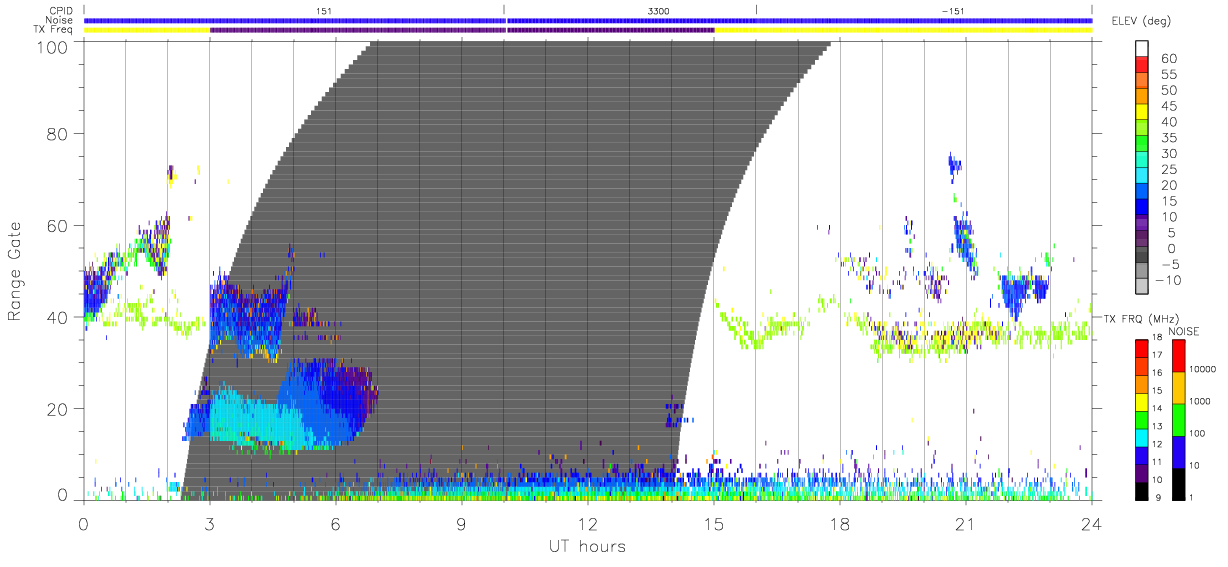
Task: Pick the orange segment of NOISE colorbar
Action: point(1178,386)
